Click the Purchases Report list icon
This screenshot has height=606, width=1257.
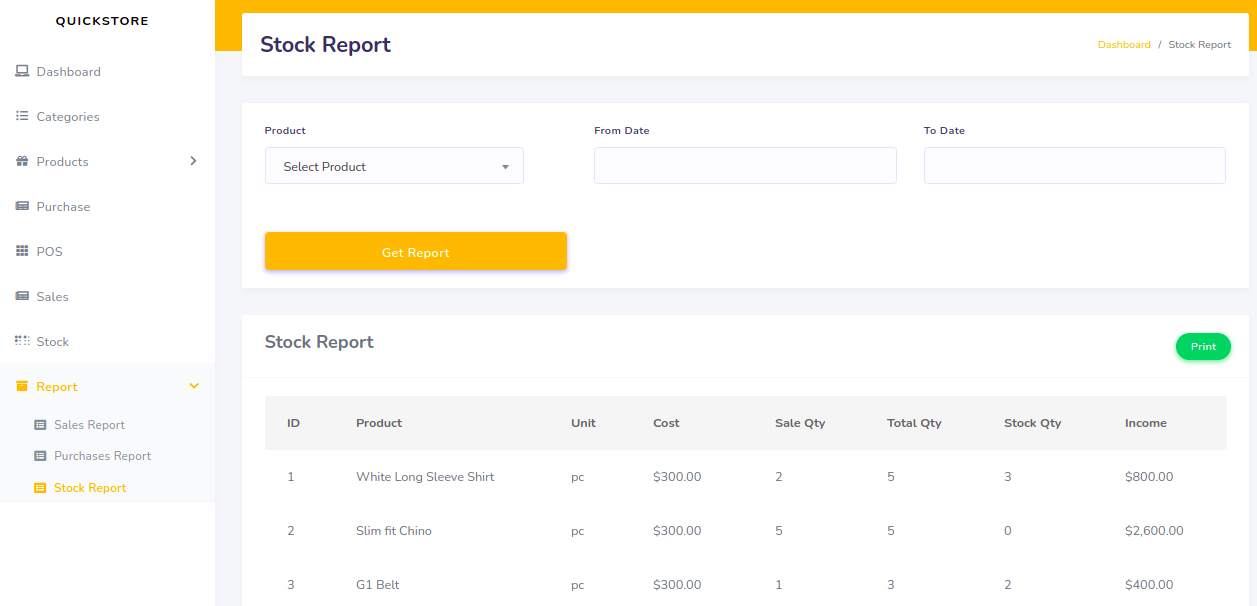40,456
